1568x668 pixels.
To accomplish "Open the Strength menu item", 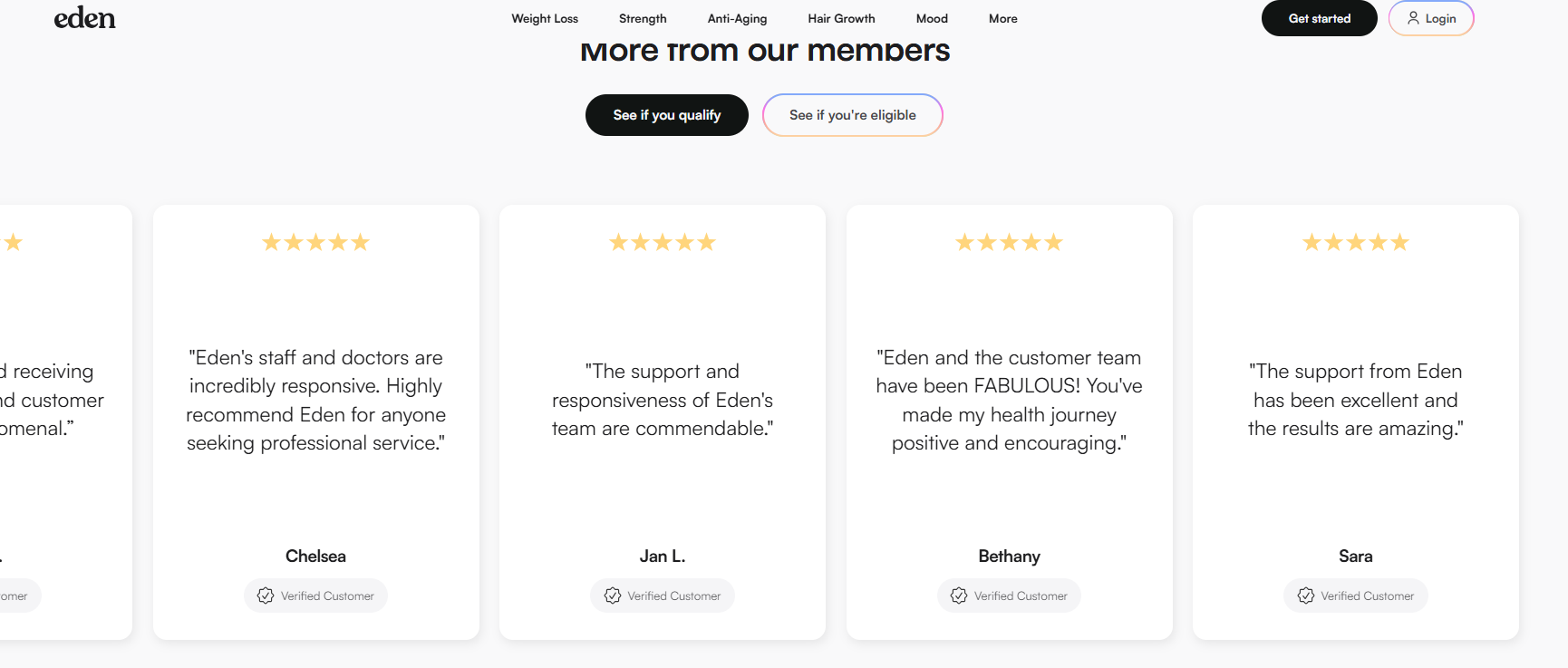I will tap(643, 19).
